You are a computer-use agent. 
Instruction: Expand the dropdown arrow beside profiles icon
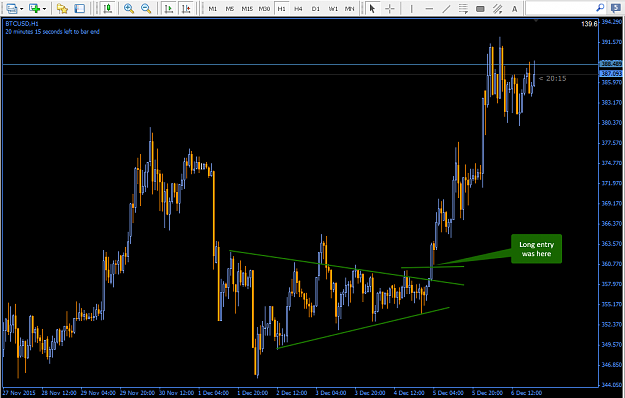(22, 9)
